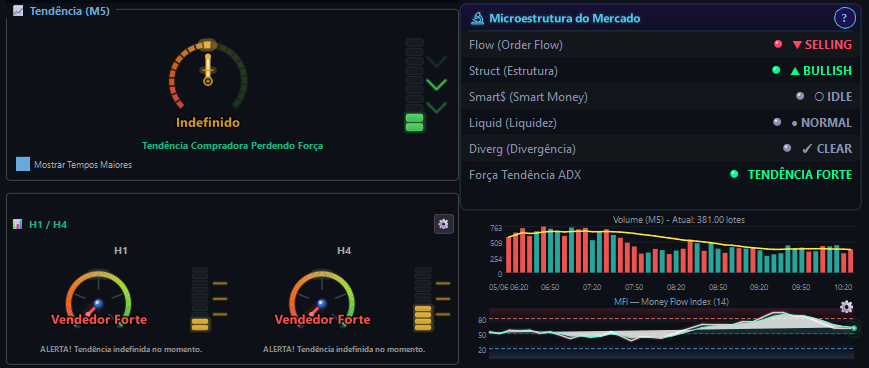Click the H1 gauge heading
The height and width of the screenshot is (368, 869).
pos(121,251)
